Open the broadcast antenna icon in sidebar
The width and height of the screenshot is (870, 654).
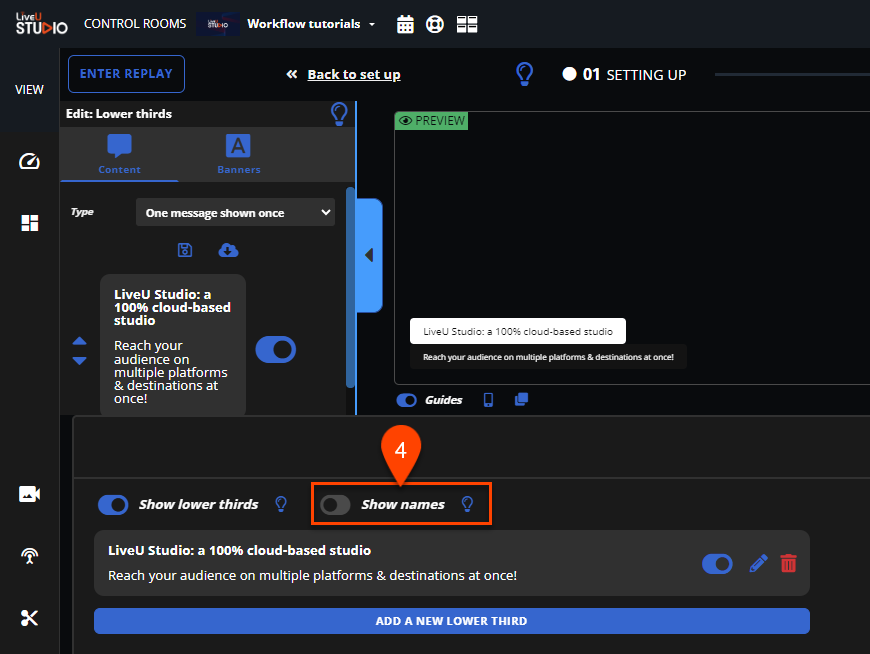pos(29,556)
